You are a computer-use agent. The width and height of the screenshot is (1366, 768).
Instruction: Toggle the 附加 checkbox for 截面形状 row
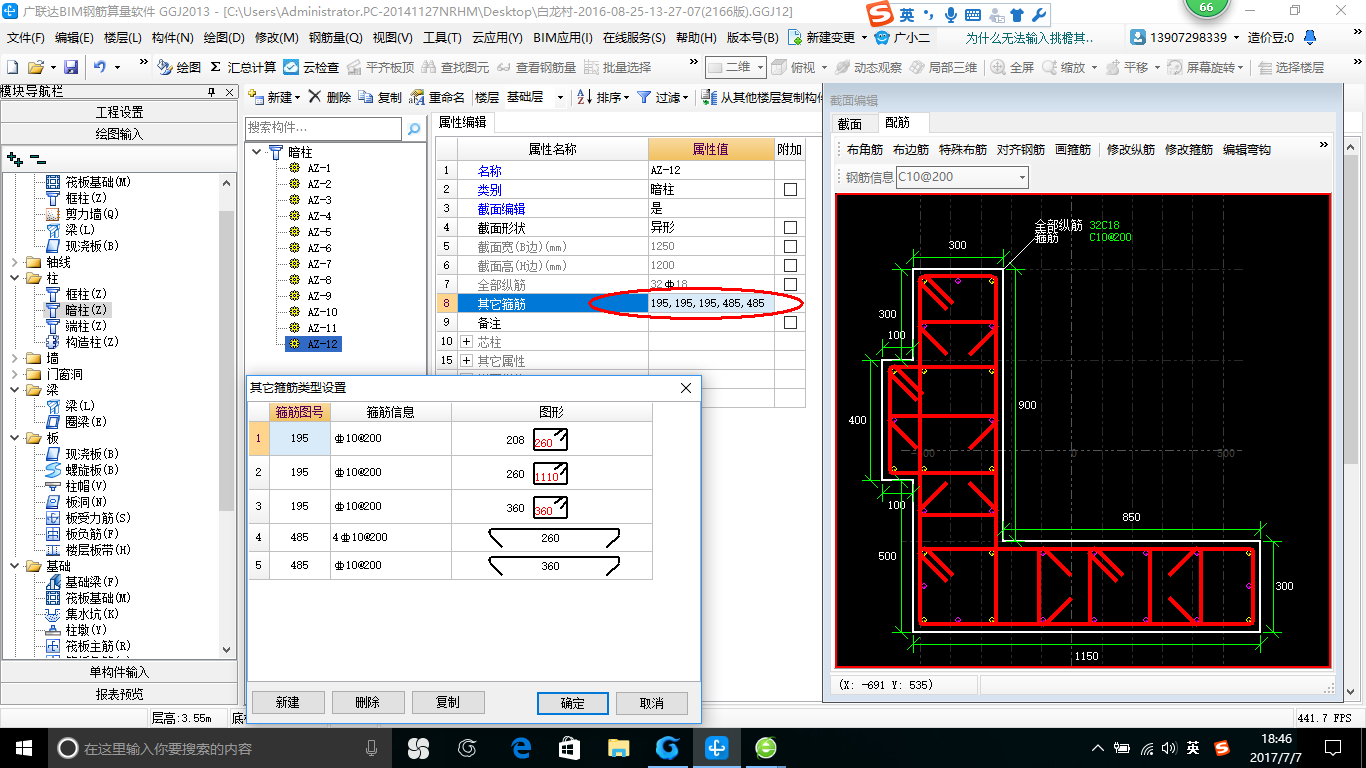[790, 228]
